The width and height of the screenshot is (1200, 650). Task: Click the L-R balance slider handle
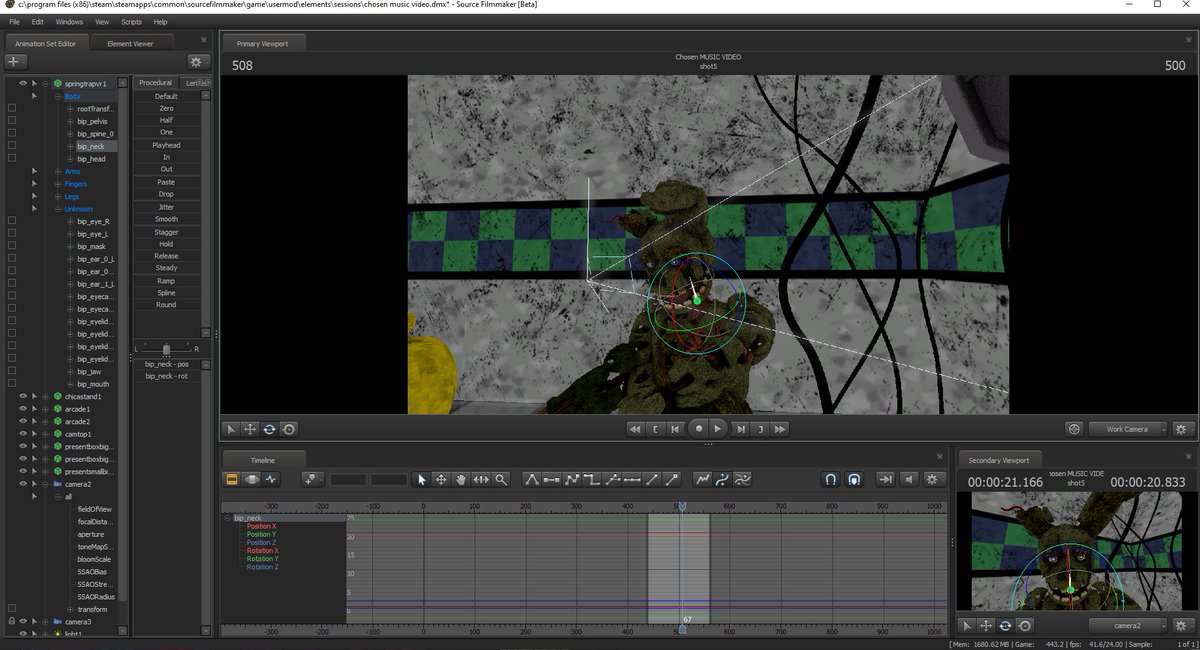point(166,348)
